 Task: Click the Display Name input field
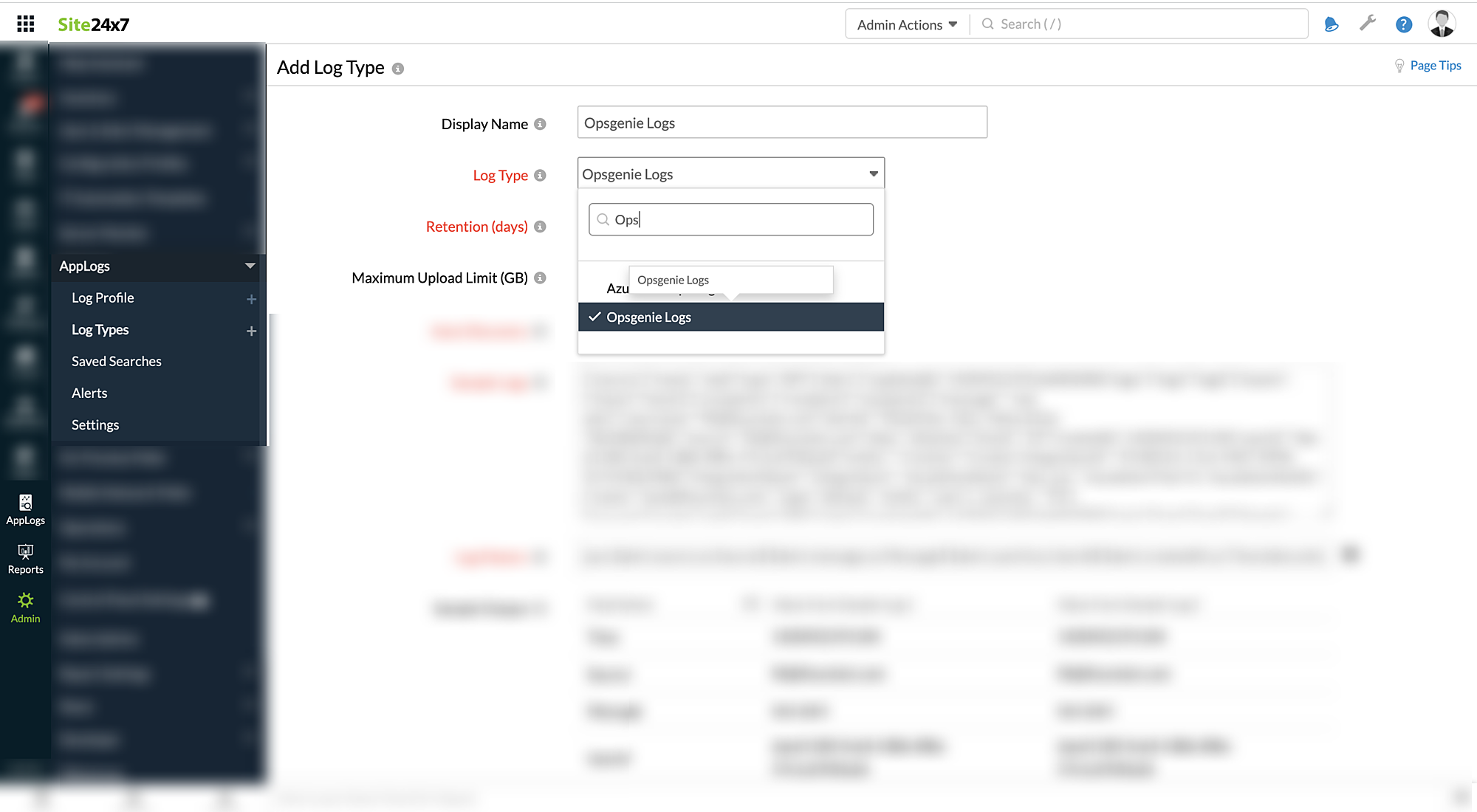click(781, 122)
